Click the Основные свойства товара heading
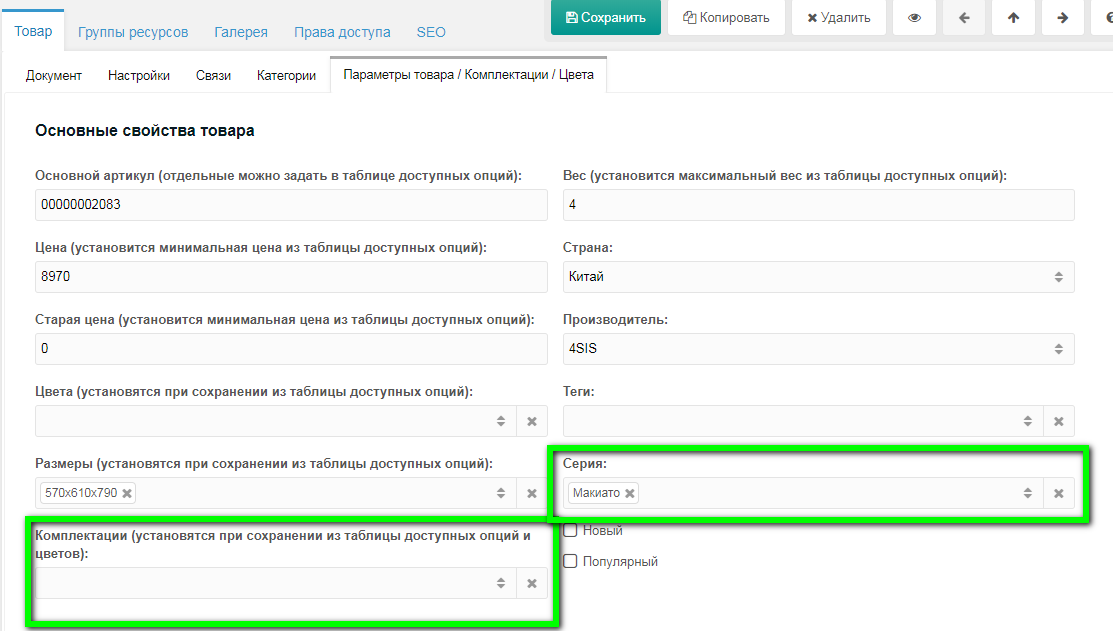 145,131
